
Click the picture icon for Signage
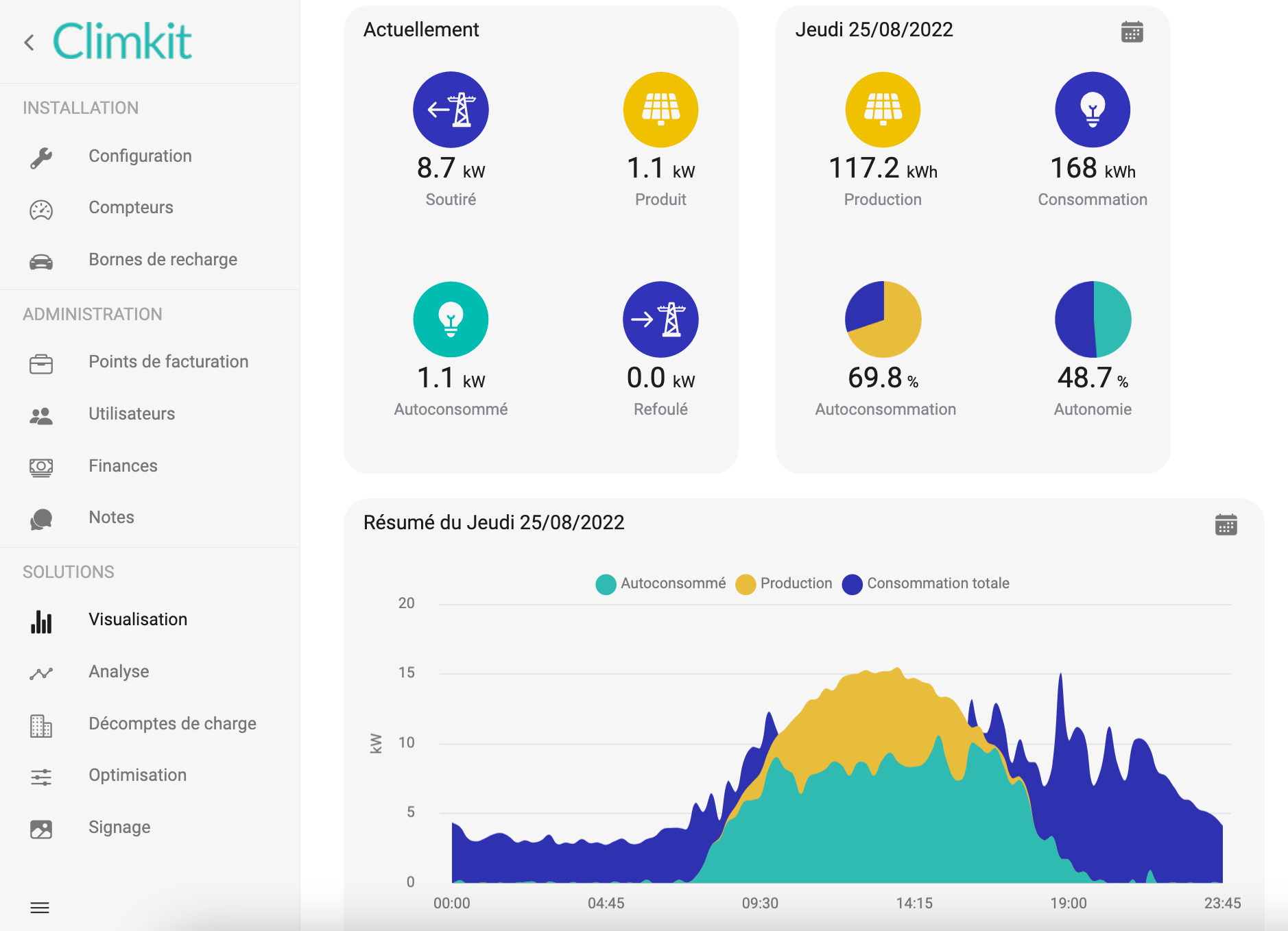[41, 829]
